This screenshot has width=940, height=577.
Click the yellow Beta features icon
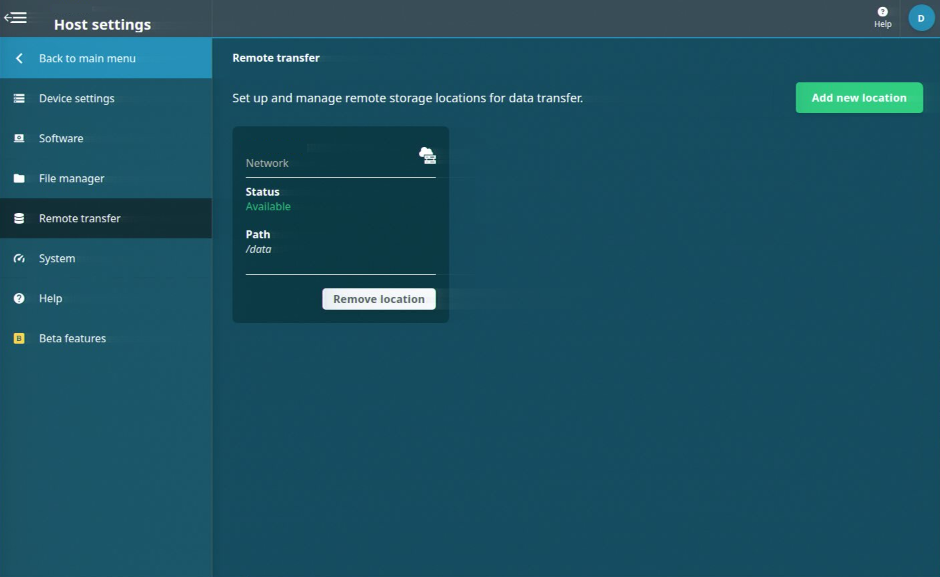point(19,338)
